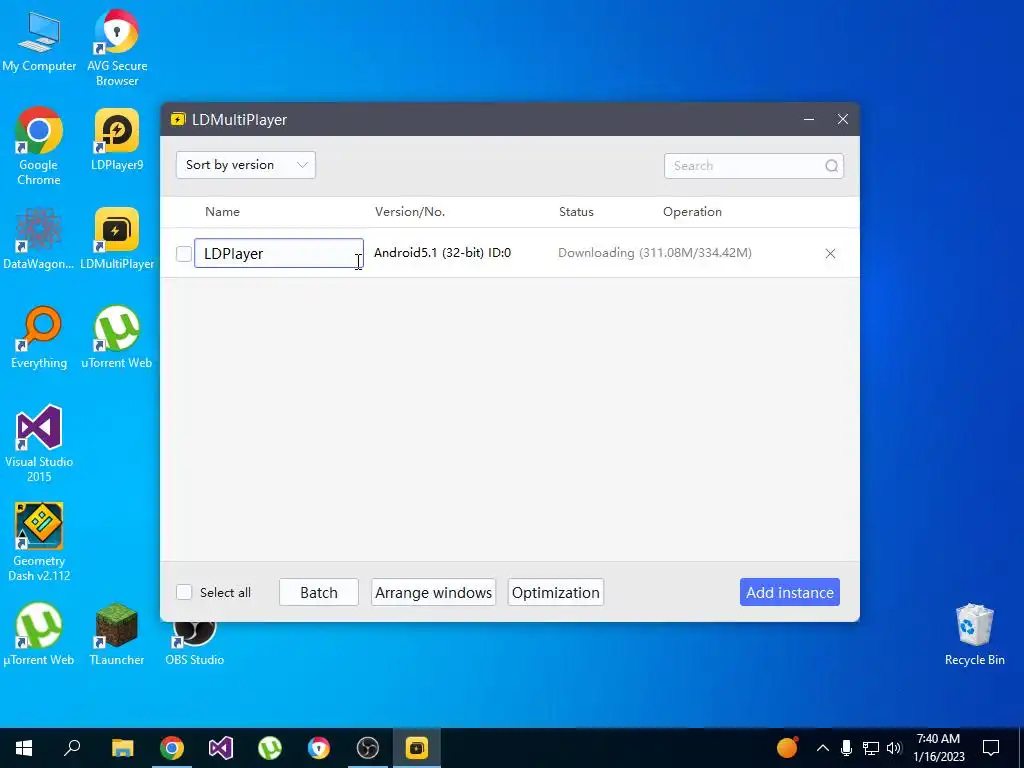Click the Batch button
1024x768 pixels.
click(x=319, y=592)
